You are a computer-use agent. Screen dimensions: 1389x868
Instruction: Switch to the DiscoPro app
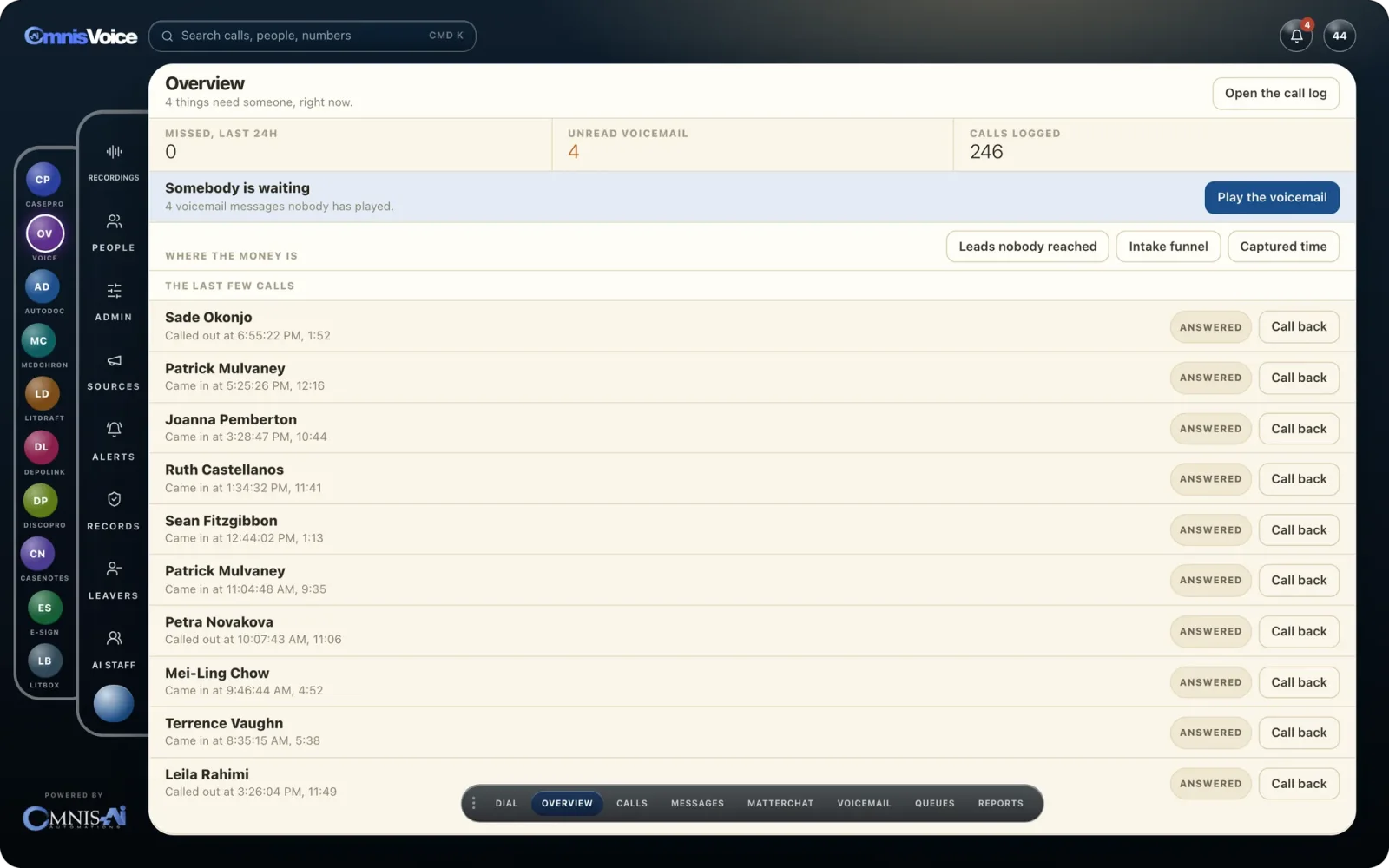(x=41, y=501)
